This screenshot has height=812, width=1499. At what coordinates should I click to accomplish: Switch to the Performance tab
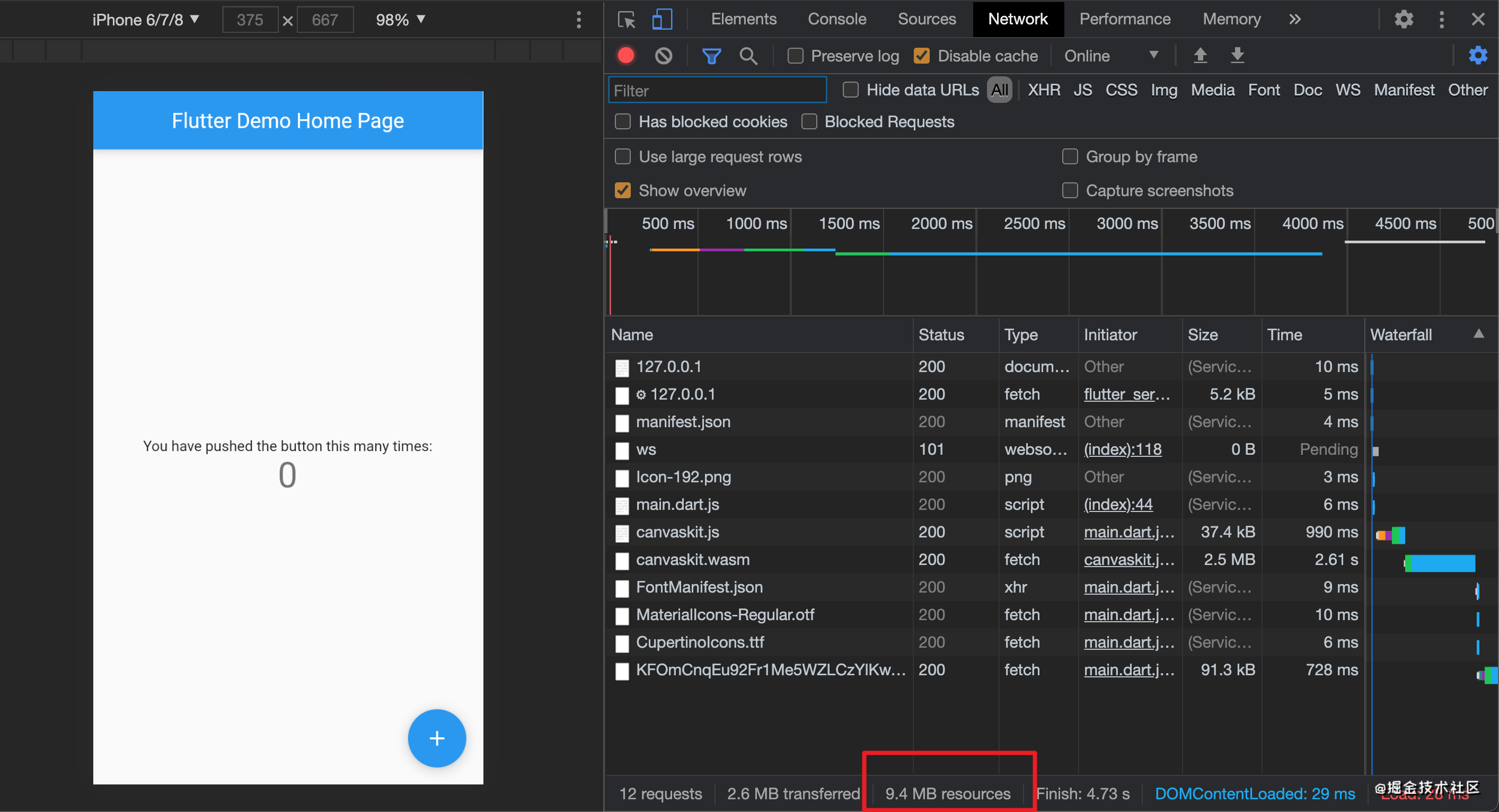coord(1125,19)
